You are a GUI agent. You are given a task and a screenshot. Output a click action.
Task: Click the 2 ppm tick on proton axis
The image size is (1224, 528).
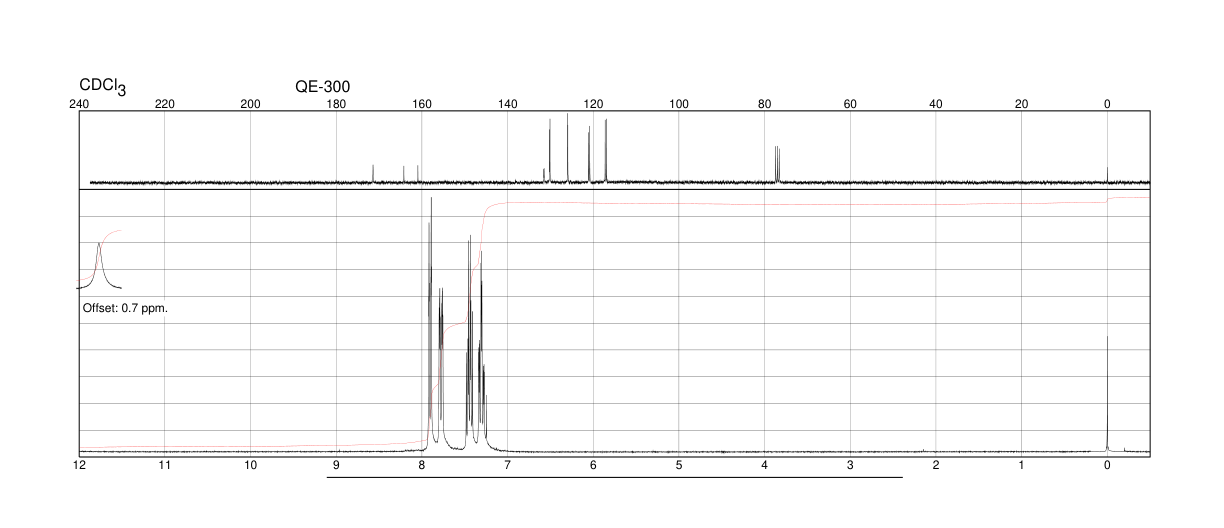click(x=936, y=466)
